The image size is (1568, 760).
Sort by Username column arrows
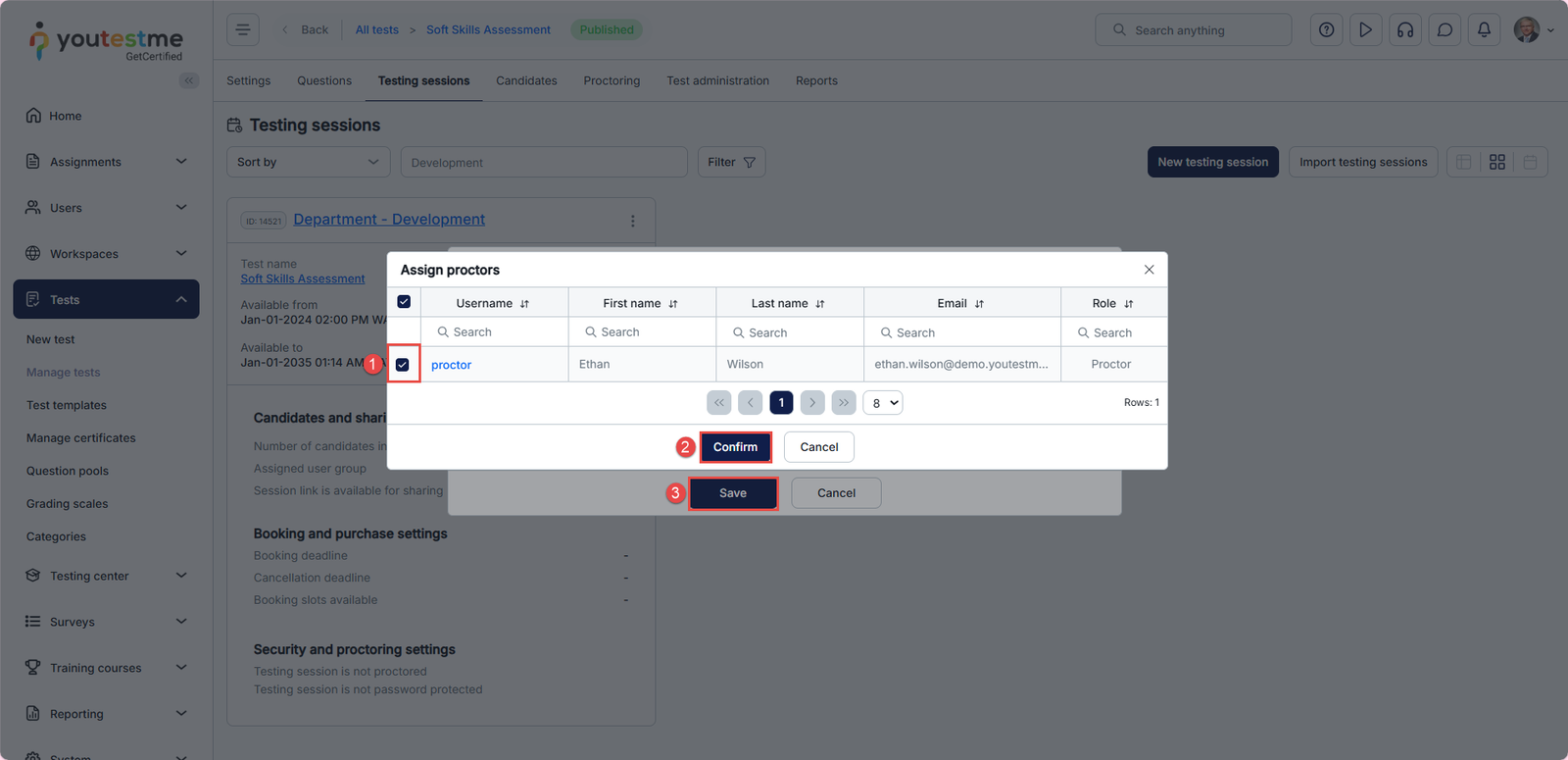(x=524, y=304)
